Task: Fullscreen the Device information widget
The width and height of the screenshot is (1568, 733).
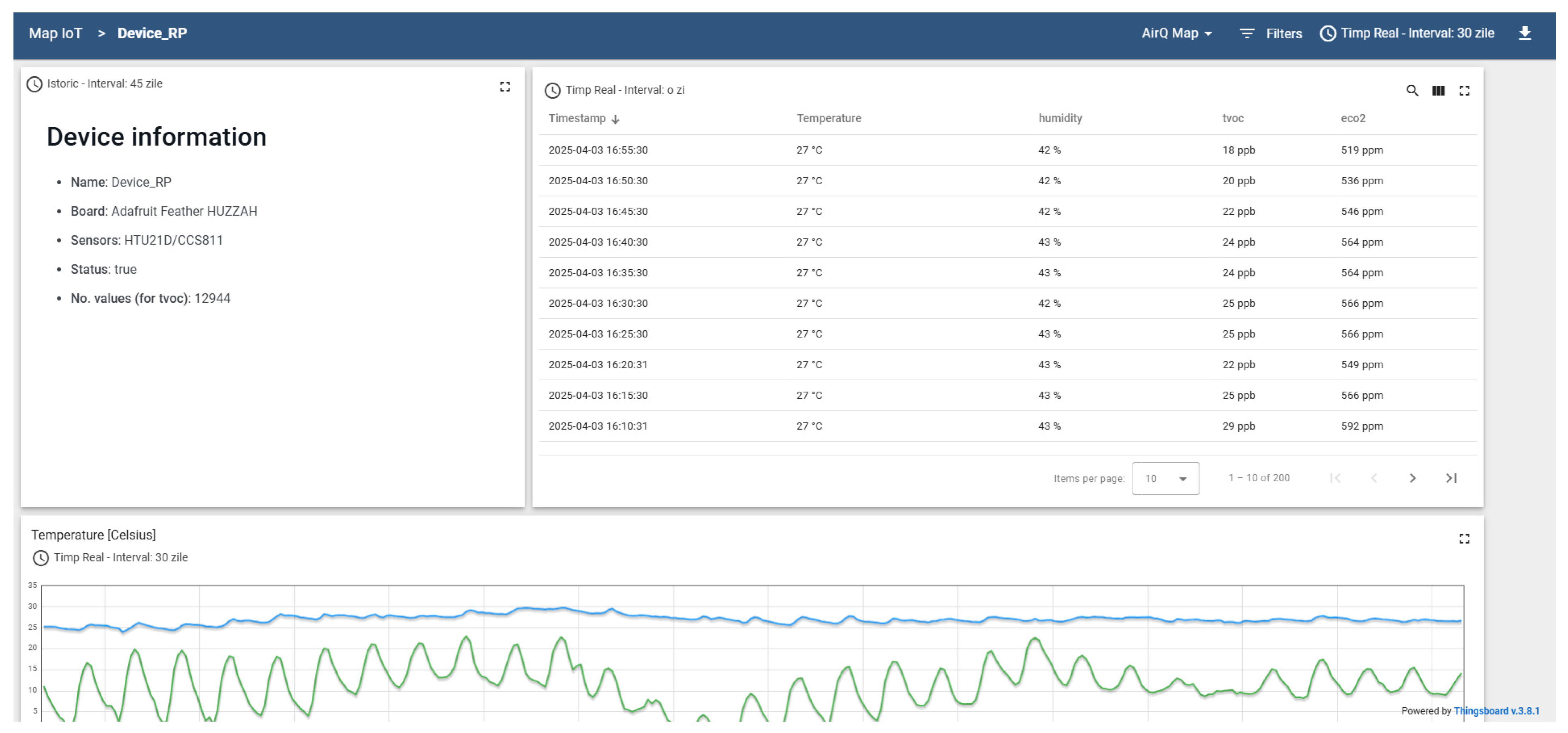Action: (x=504, y=86)
